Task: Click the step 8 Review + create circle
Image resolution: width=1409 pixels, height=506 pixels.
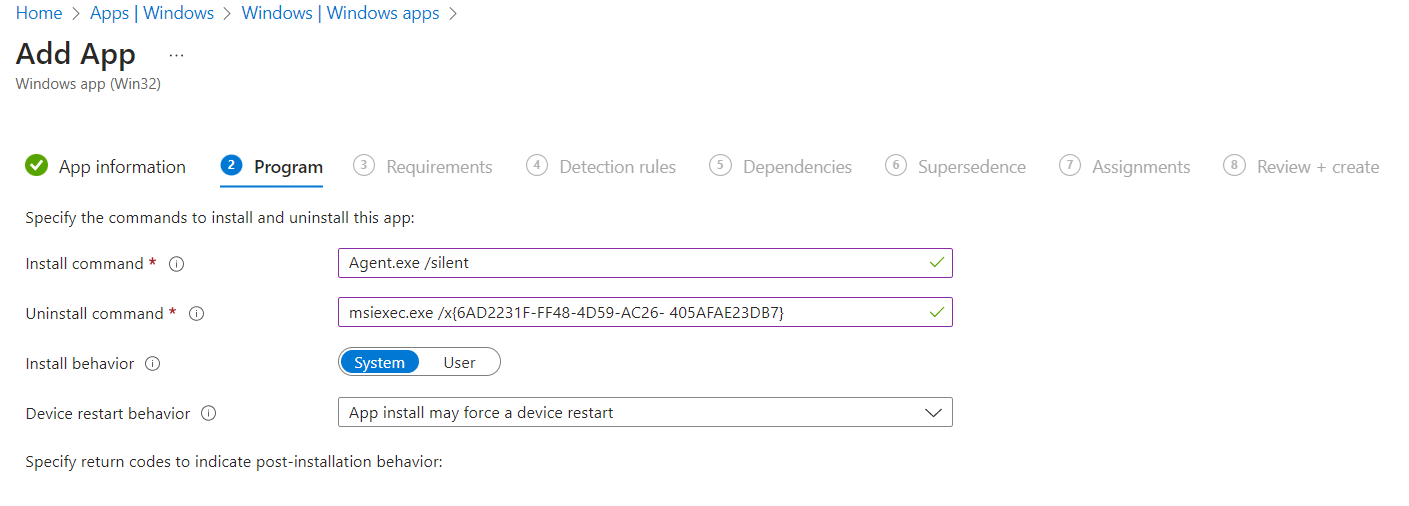Action: [1234, 166]
